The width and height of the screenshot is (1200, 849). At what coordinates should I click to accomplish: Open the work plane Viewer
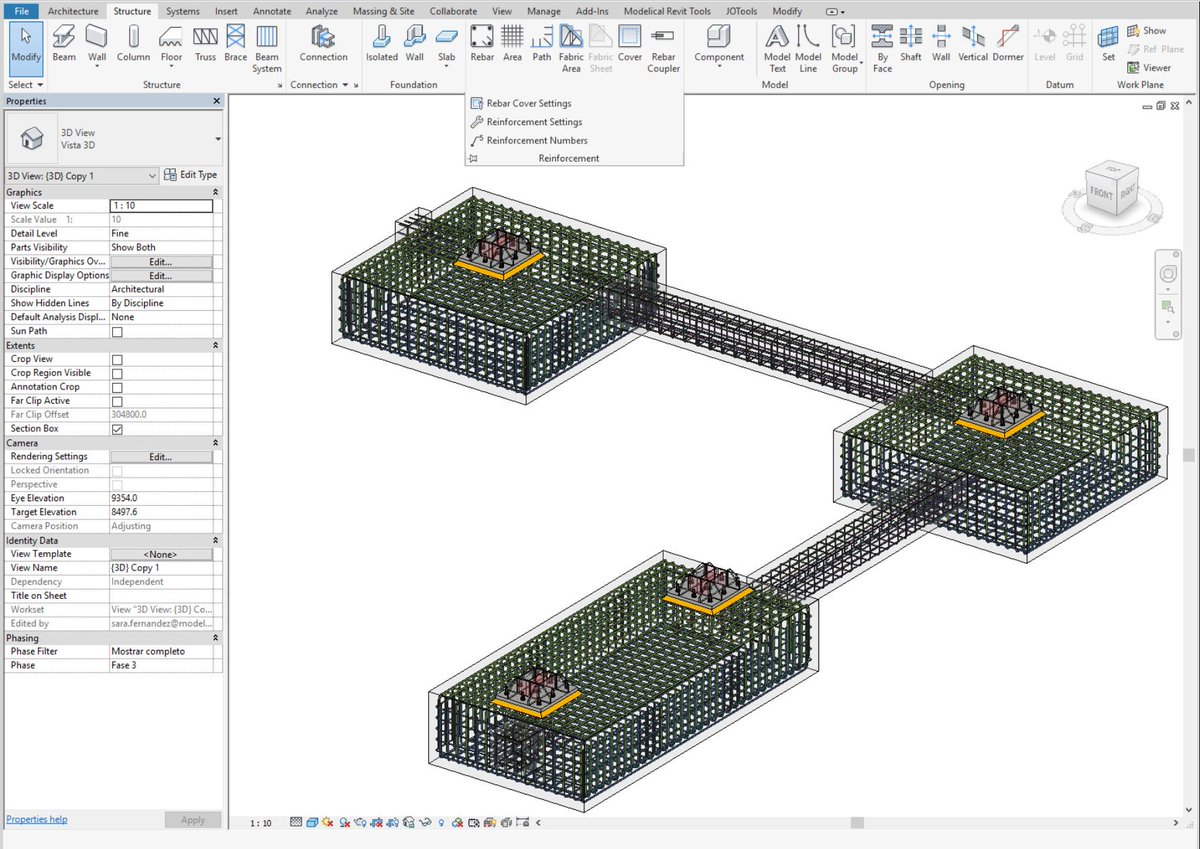point(1149,68)
